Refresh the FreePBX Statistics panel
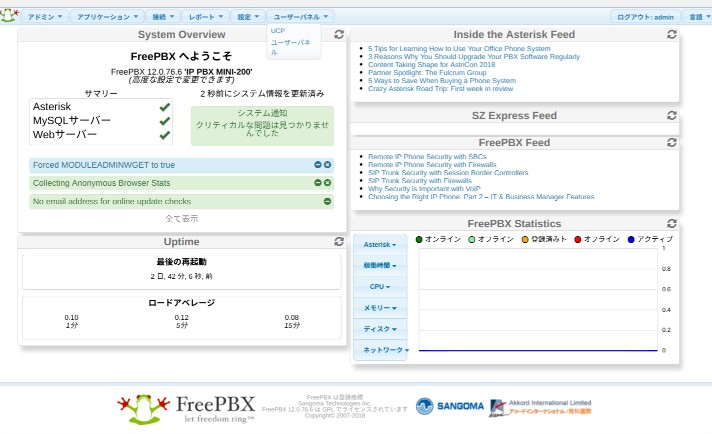The width and height of the screenshot is (712, 434). 672,223
